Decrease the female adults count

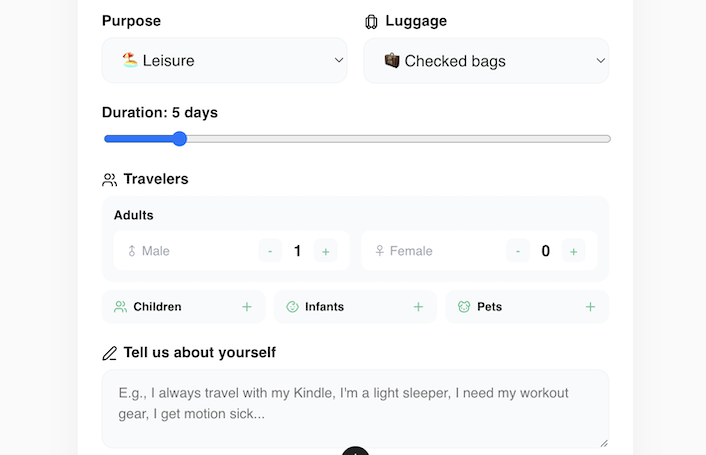point(518,251)
